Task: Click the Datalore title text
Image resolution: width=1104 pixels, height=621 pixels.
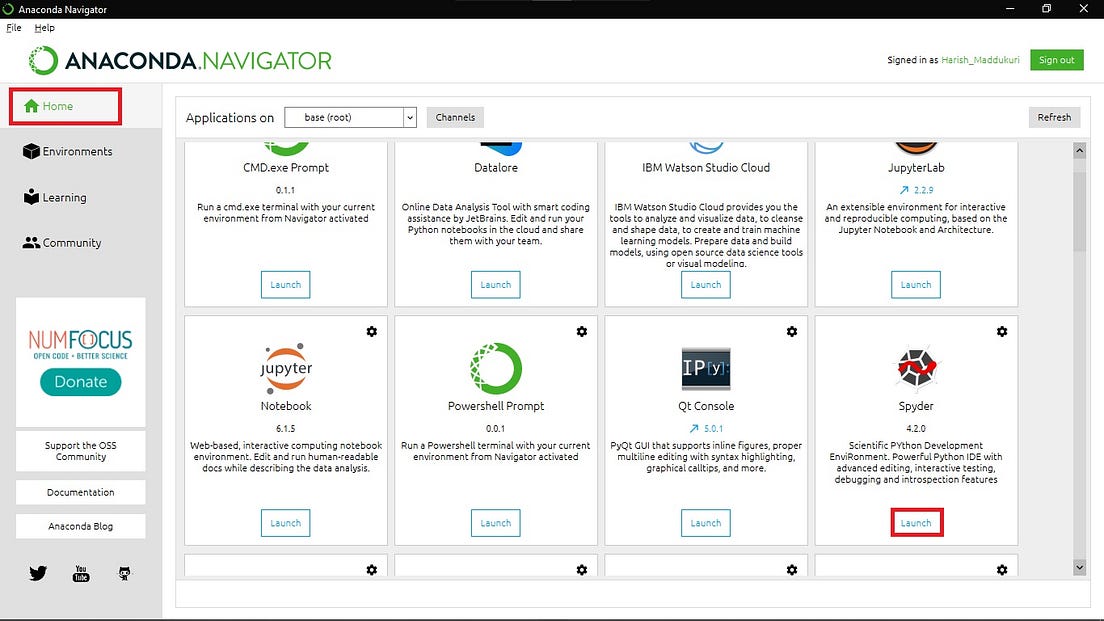Action: pyautogui.click(x=496, y=168)
